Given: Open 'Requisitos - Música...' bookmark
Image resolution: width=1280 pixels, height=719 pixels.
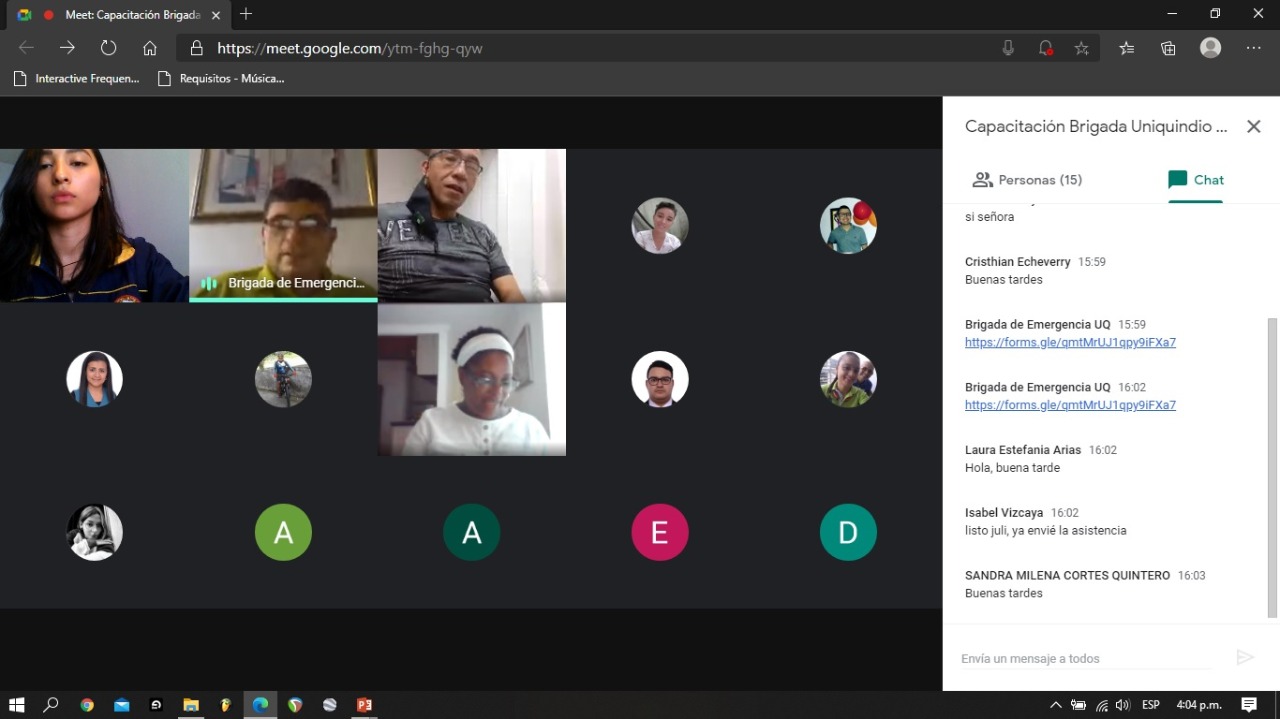Looking at the screenshot, I should point(221,78).
